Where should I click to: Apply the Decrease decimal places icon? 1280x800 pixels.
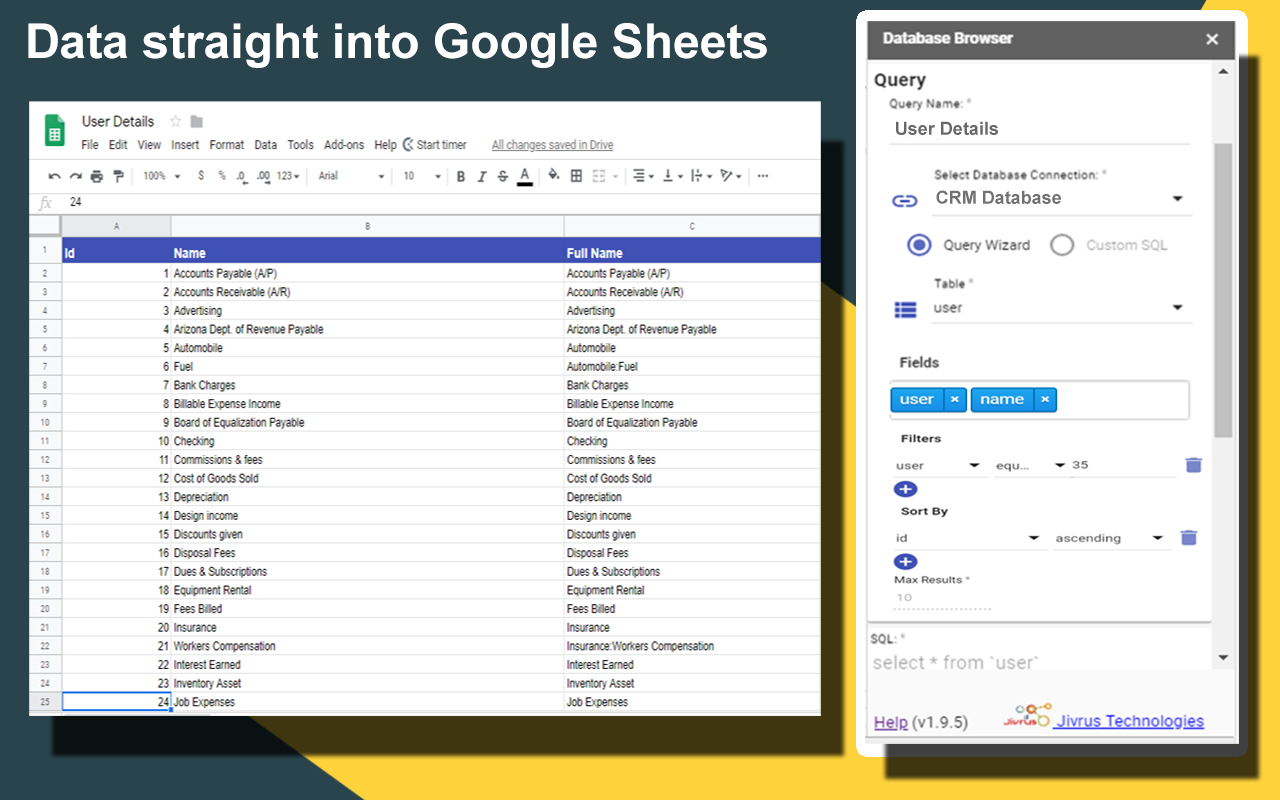point(239,176)
